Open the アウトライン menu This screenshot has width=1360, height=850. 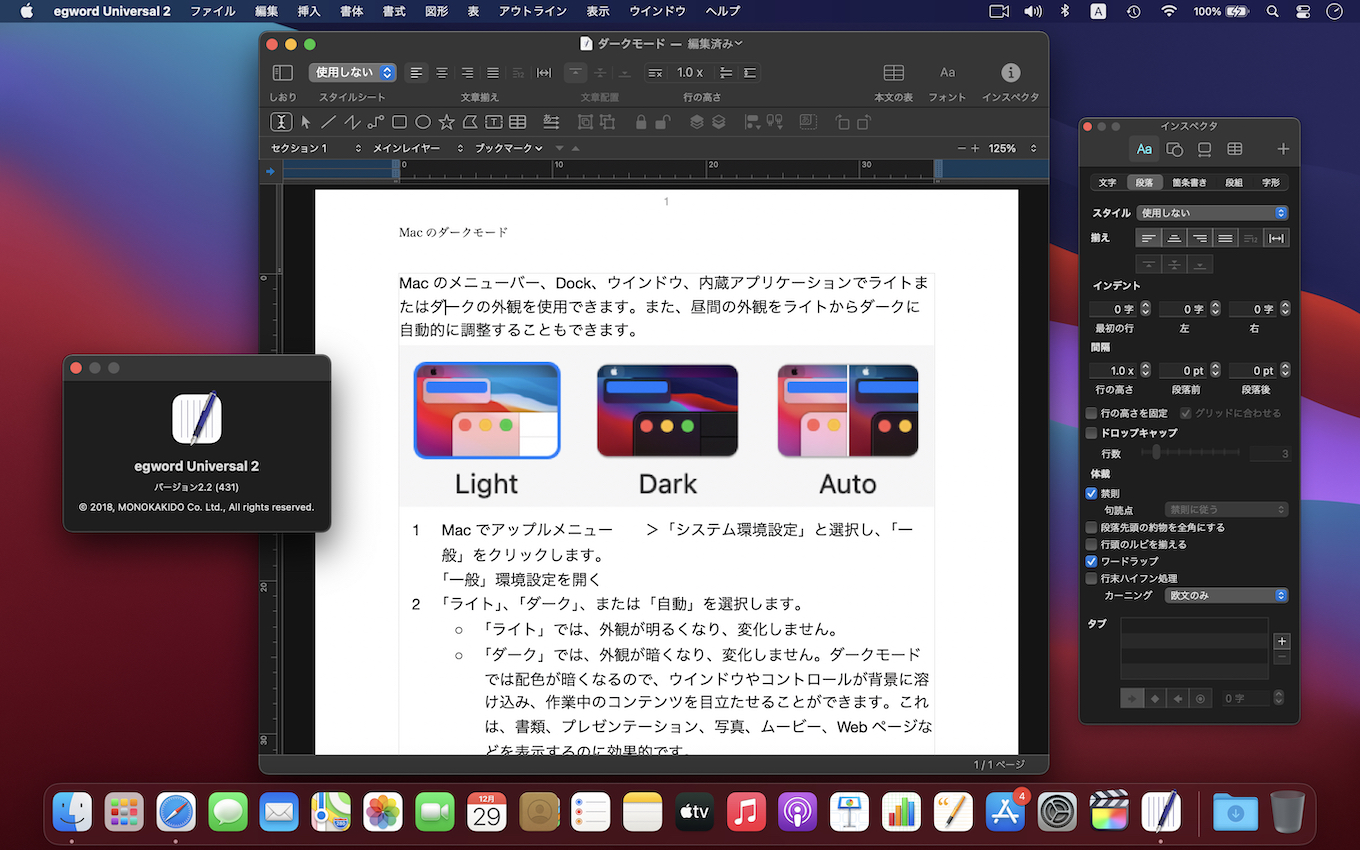click(531, 11)
